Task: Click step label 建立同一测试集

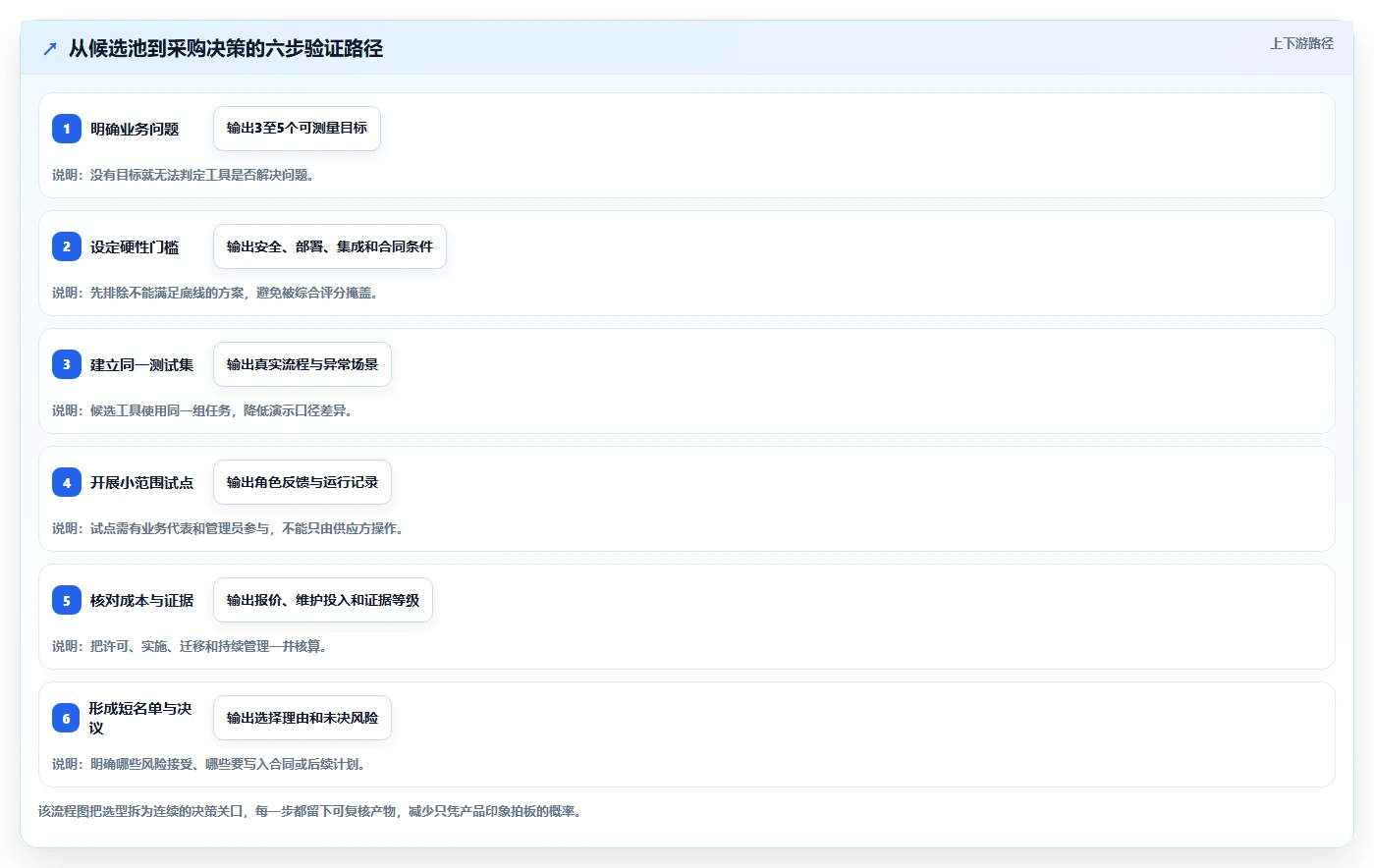Action: pyautogui.click(x=141, y=364)
